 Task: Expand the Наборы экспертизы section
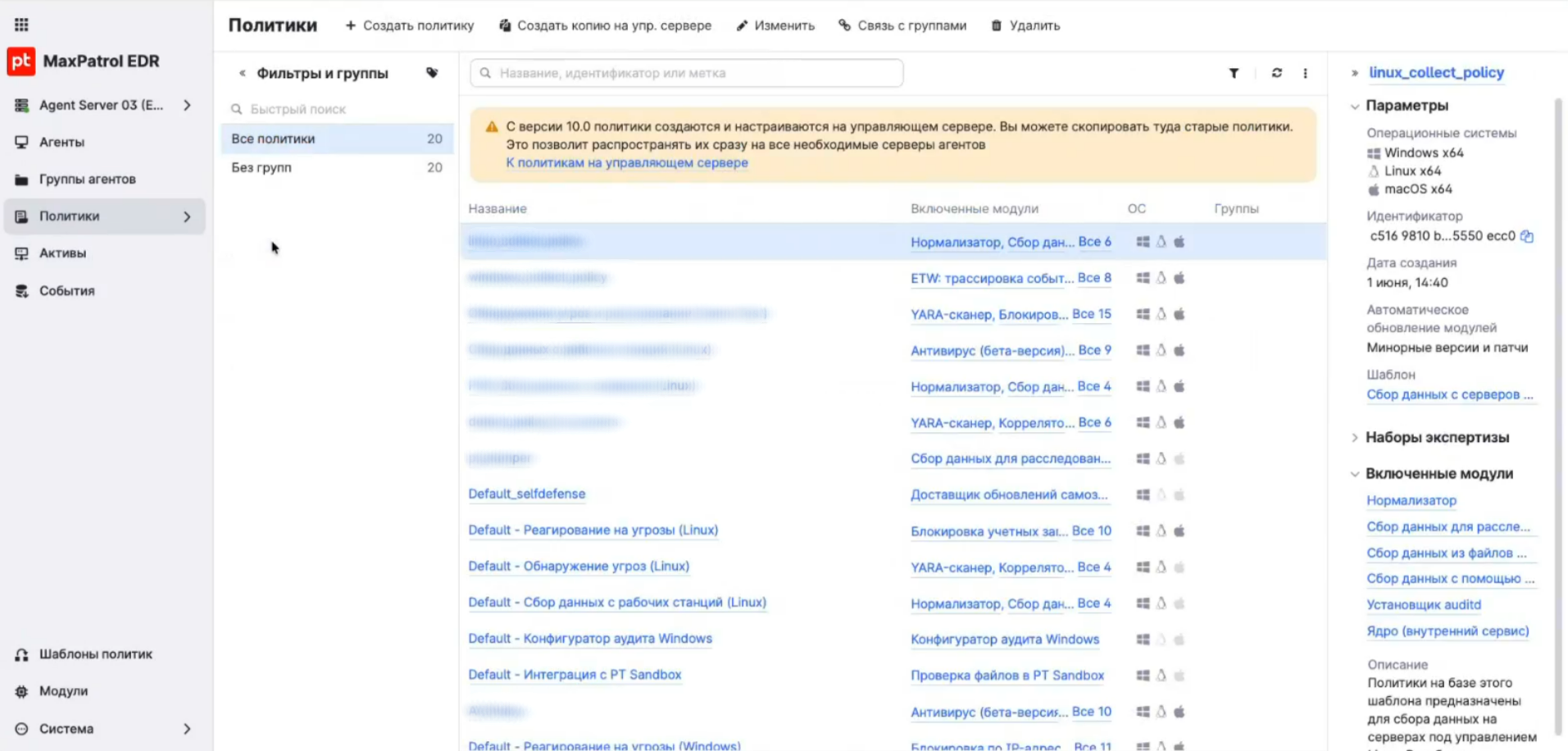point(1355,438)
